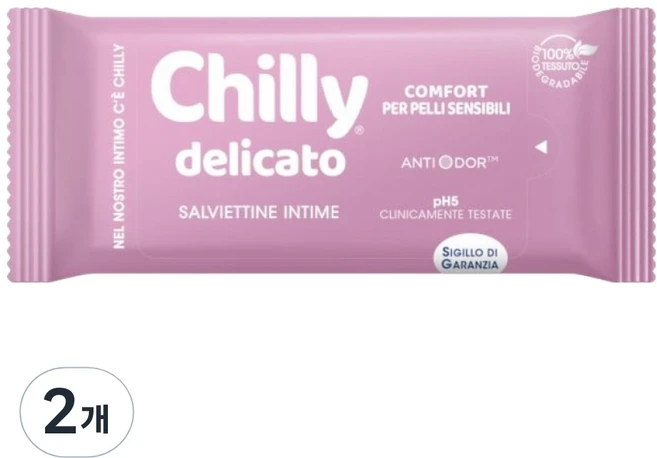Viewport: 657px width, 458px height.
Task: Click the circle O in ANTI ODOR
Action: (x=446, y=163)
